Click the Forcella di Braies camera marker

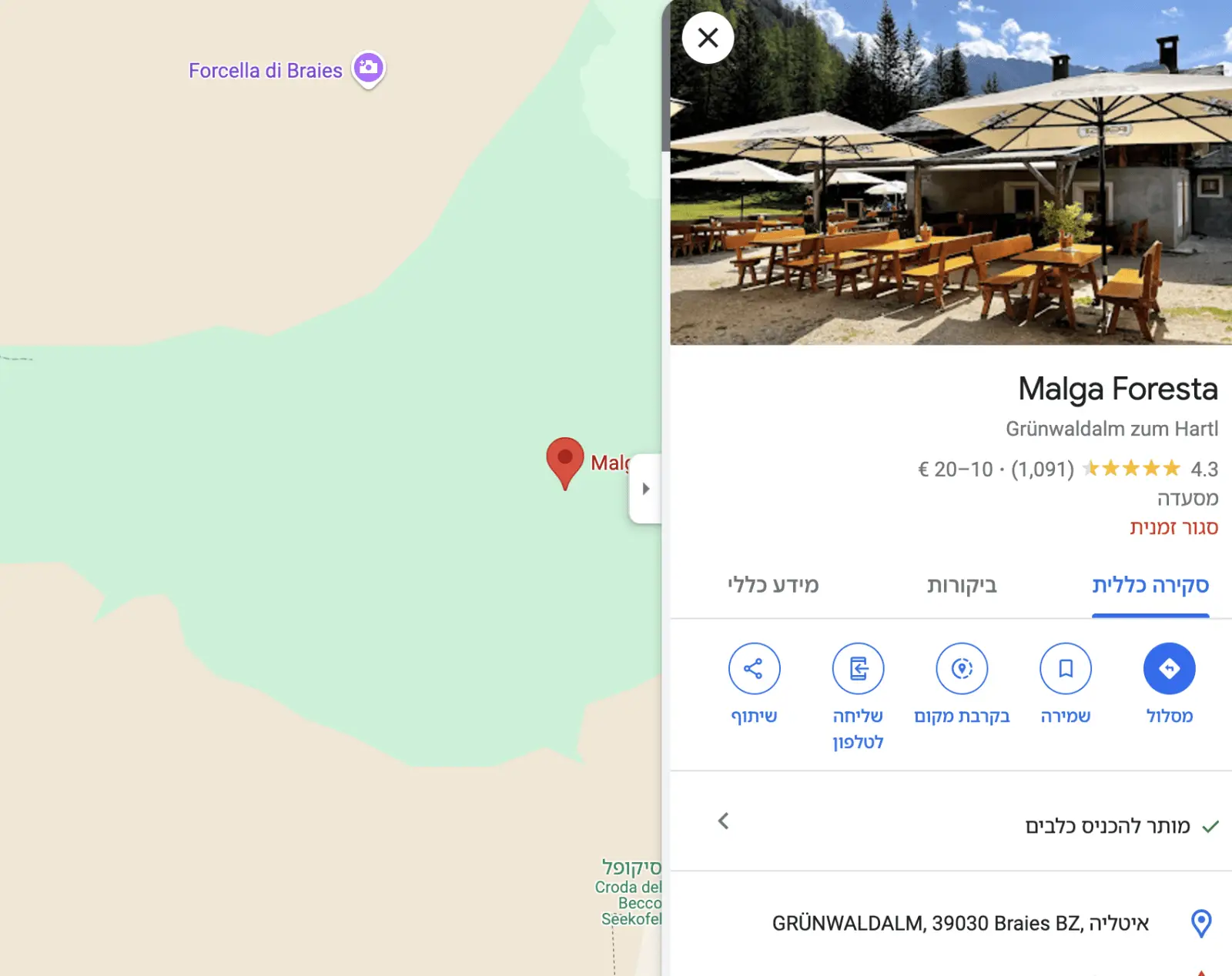pyautogui.click(x=369, y=69)
